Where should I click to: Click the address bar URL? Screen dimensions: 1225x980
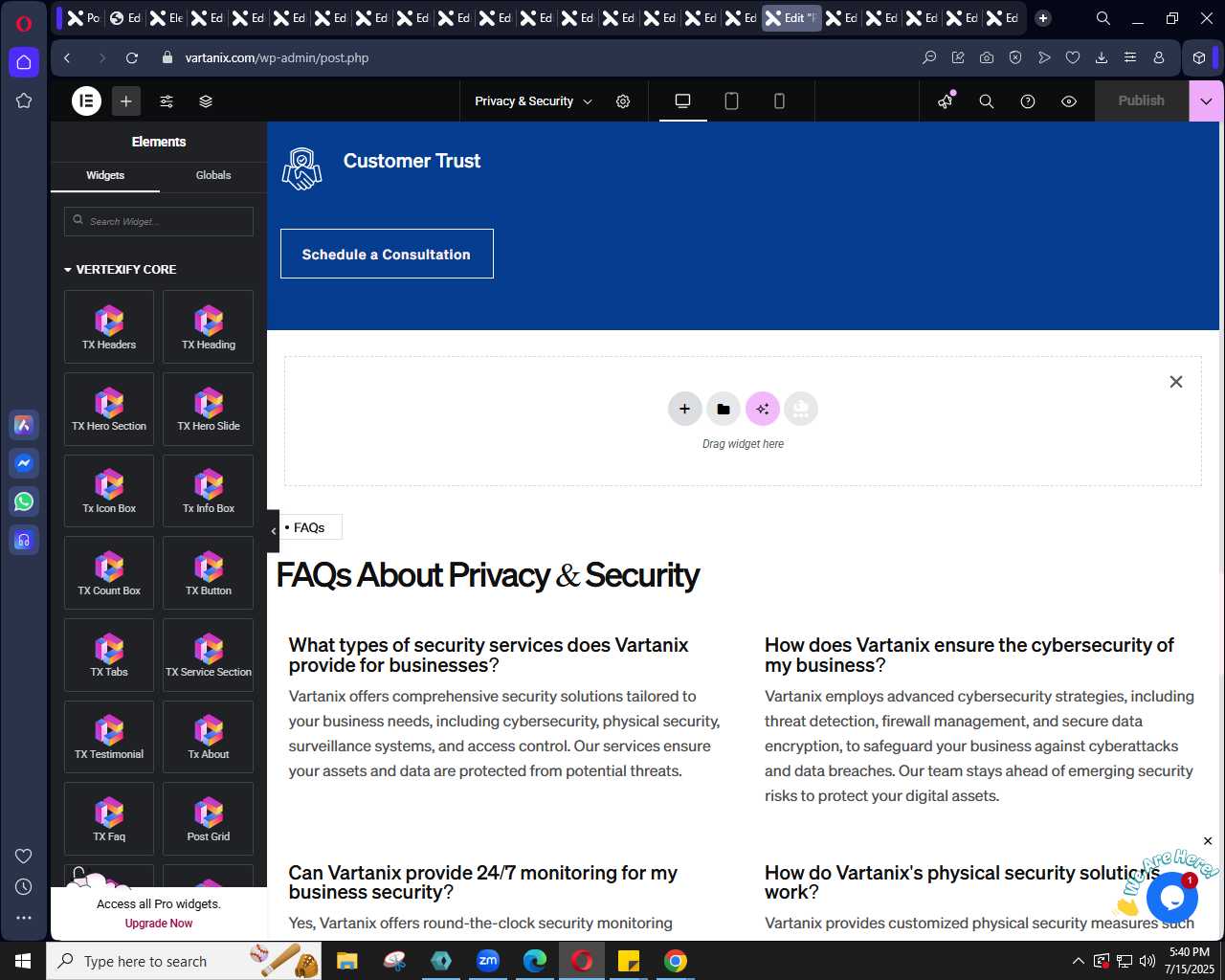coord(277,57)
